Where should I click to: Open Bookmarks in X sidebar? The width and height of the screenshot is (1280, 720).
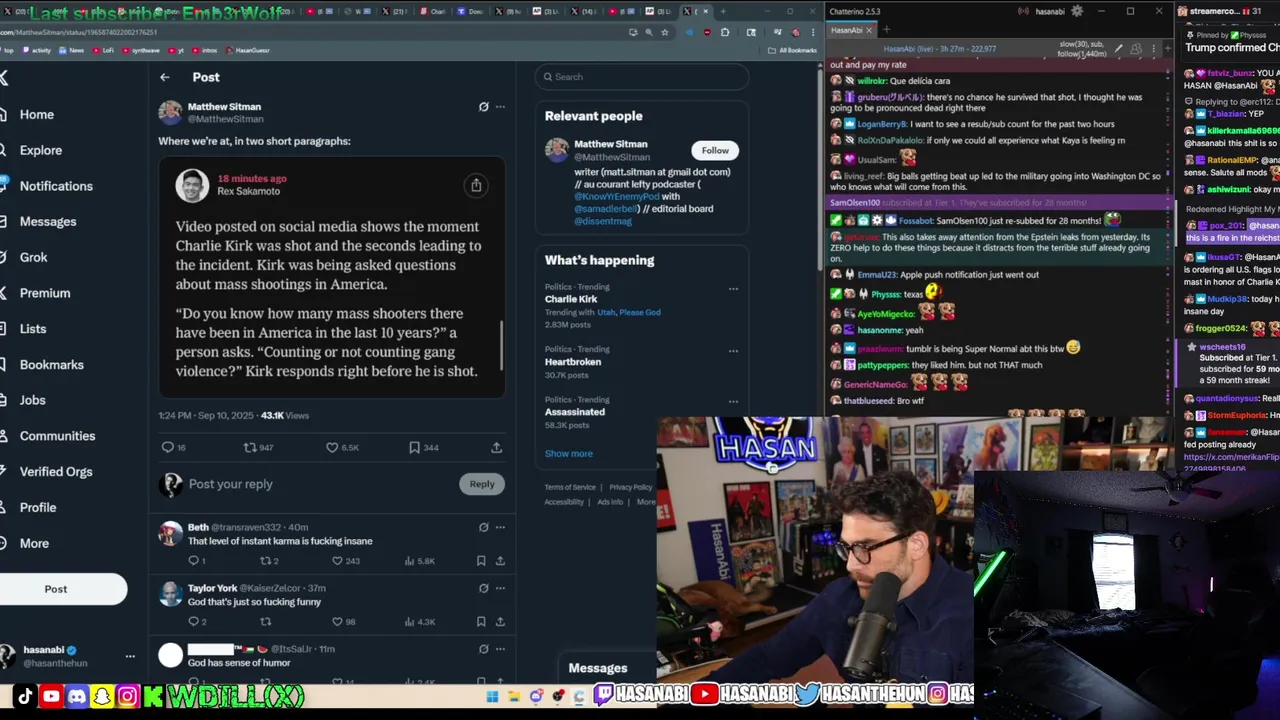click(x=52, y=365)
